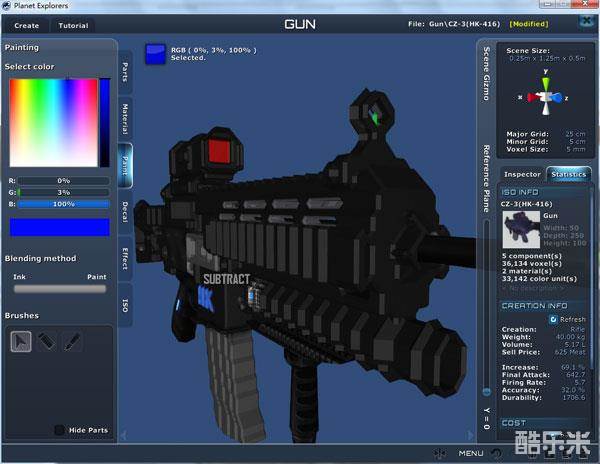
Task: Open the Effect side tab
Action: click(125, 256)
